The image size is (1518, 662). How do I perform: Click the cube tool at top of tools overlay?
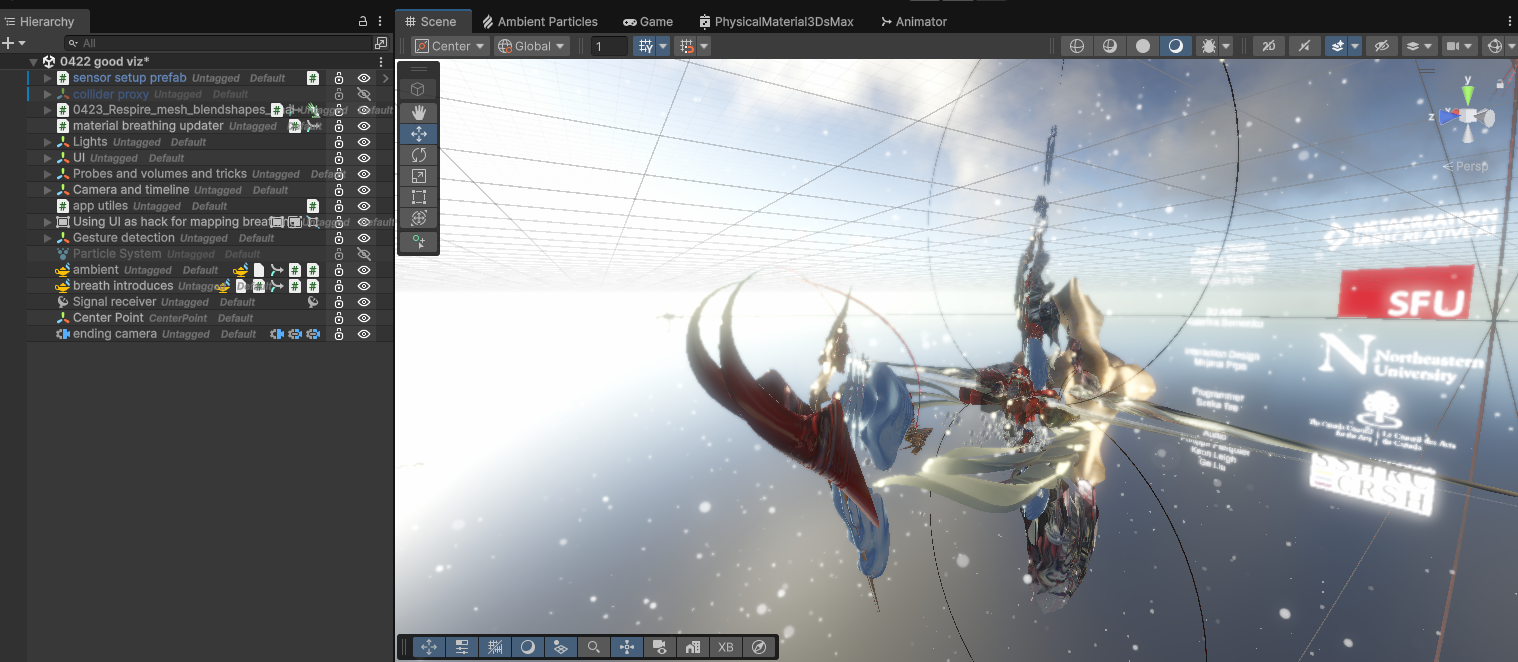pyautogui.click(x=418, y=88)
